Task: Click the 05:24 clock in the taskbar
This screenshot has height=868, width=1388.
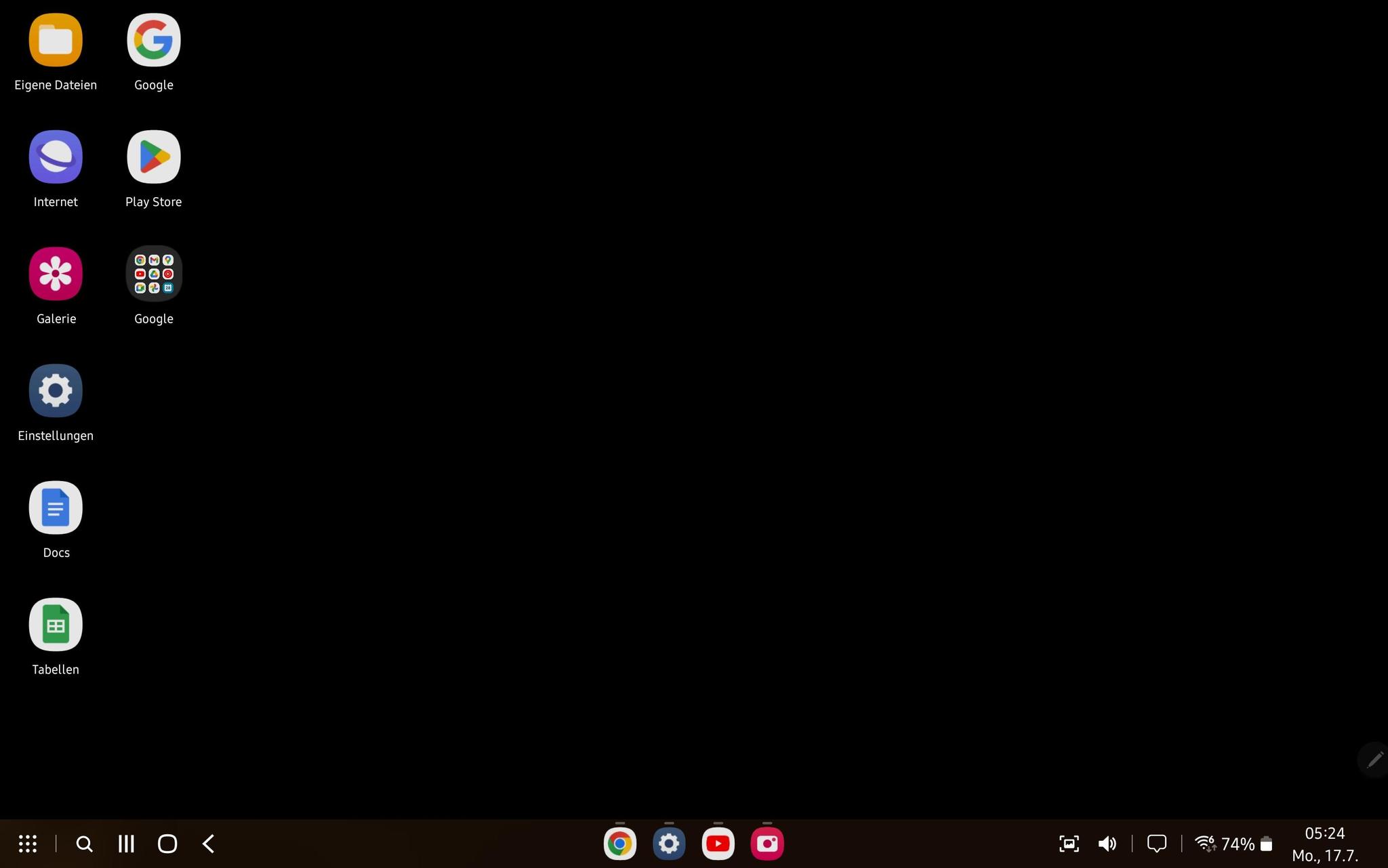Action: pyautogui.click(x=1325, y=833)
